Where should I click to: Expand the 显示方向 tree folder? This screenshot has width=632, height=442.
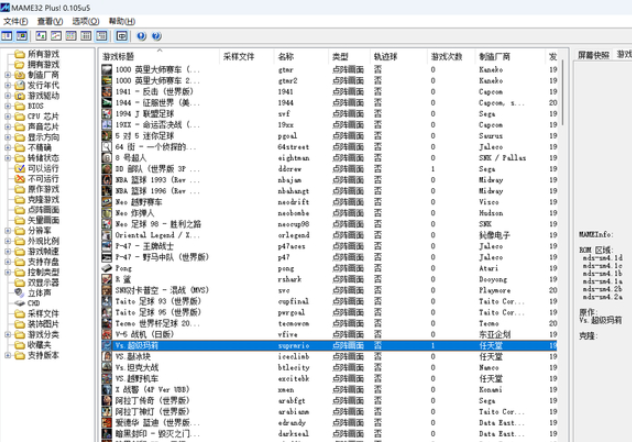coord(8,137)
